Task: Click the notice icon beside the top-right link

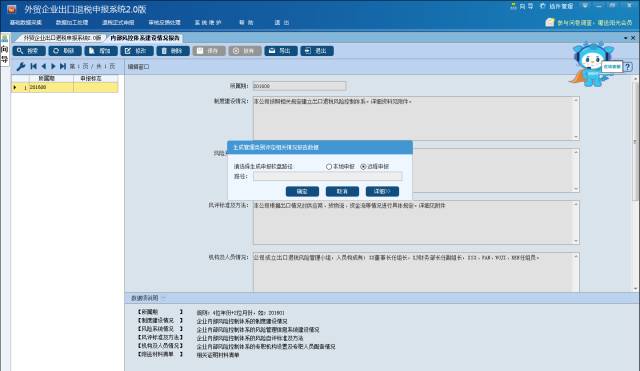Action: tap(550, 22)
